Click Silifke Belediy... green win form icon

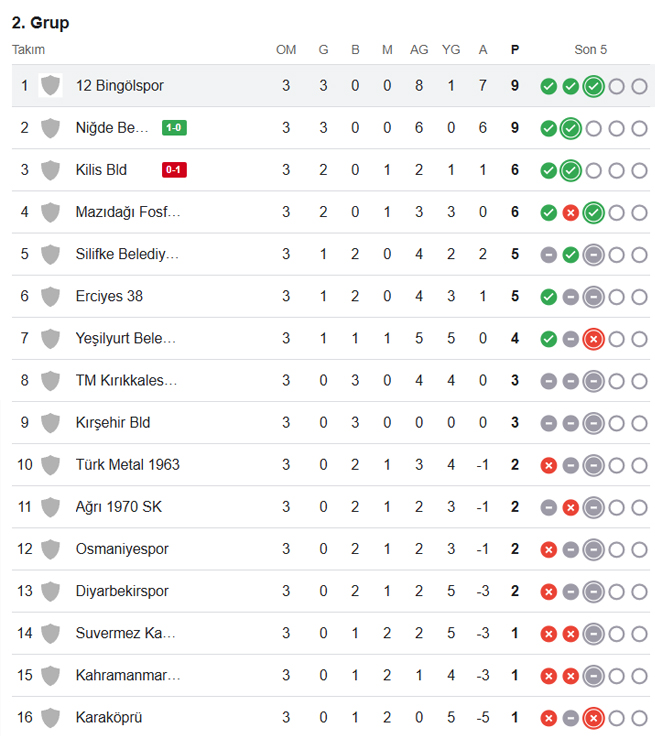click(570, 255)
